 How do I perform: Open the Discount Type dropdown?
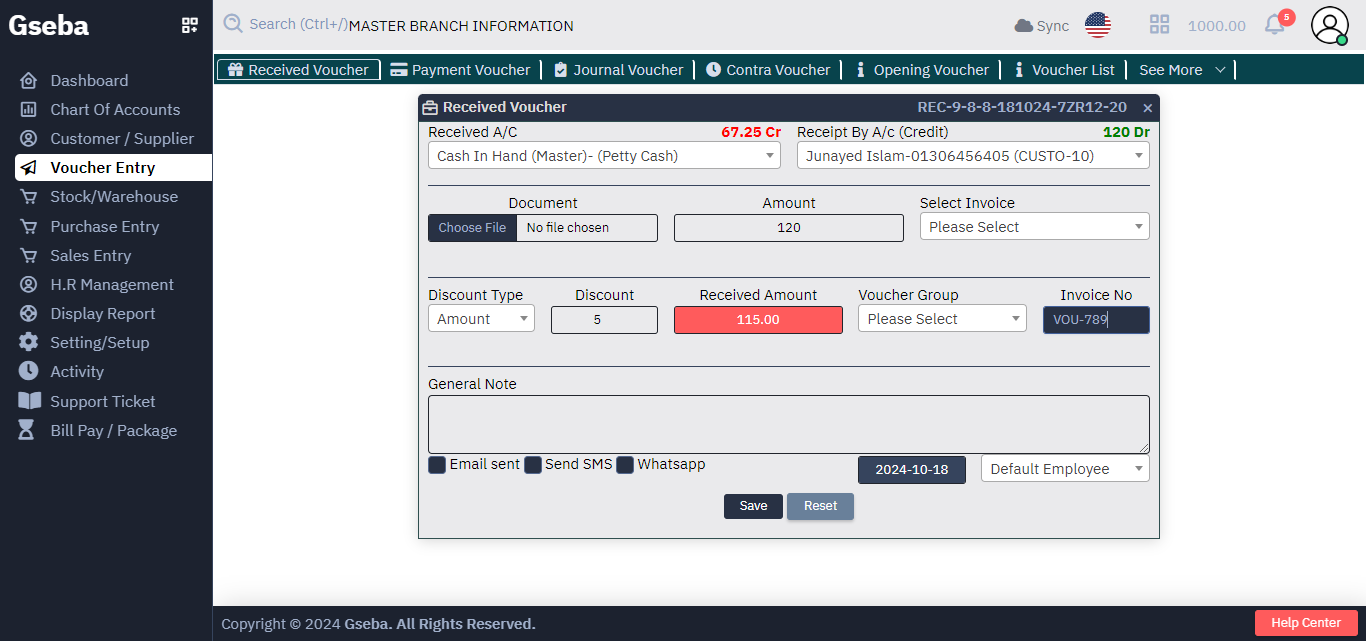(x=481, y=317)
